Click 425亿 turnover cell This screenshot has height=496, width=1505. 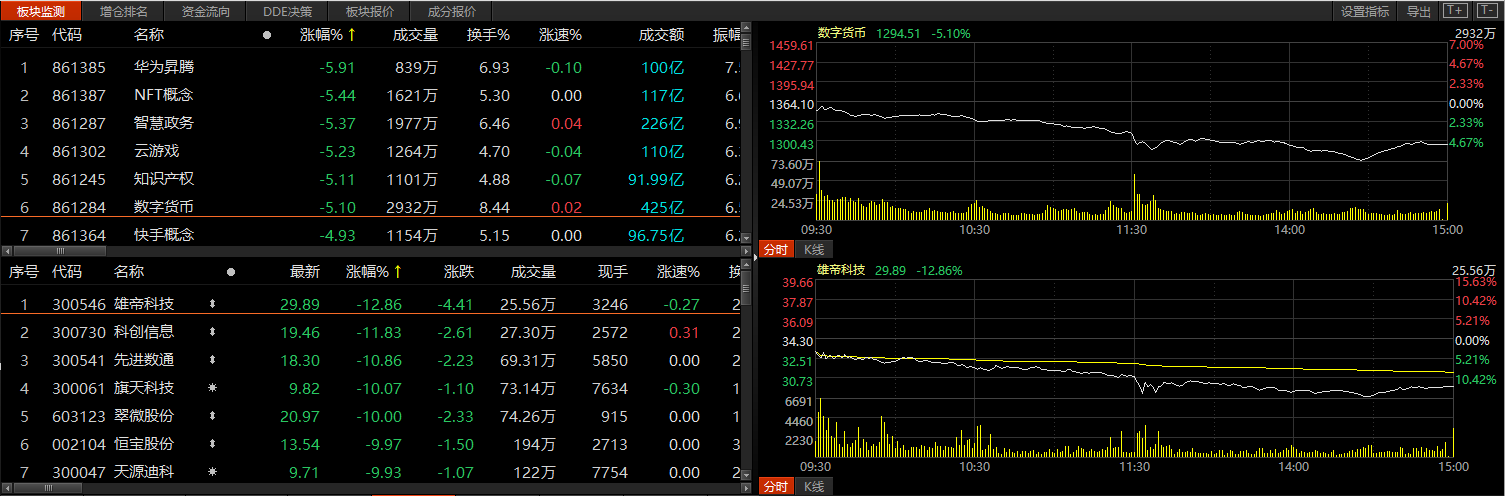[662, 208]
